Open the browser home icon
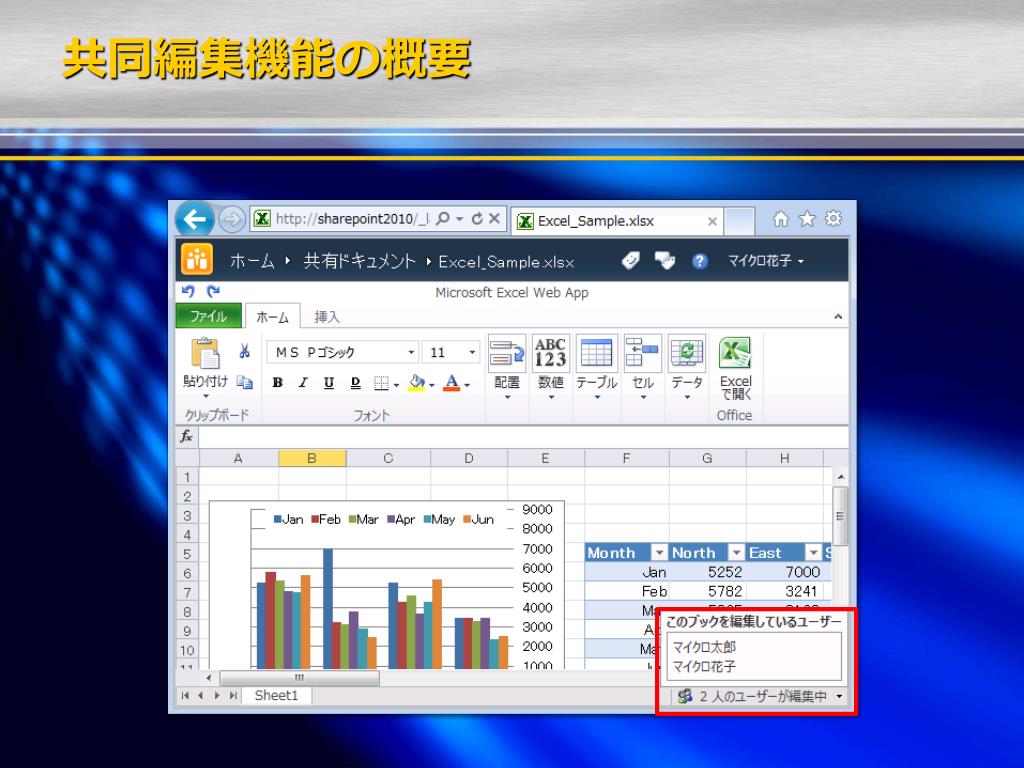 781,219
